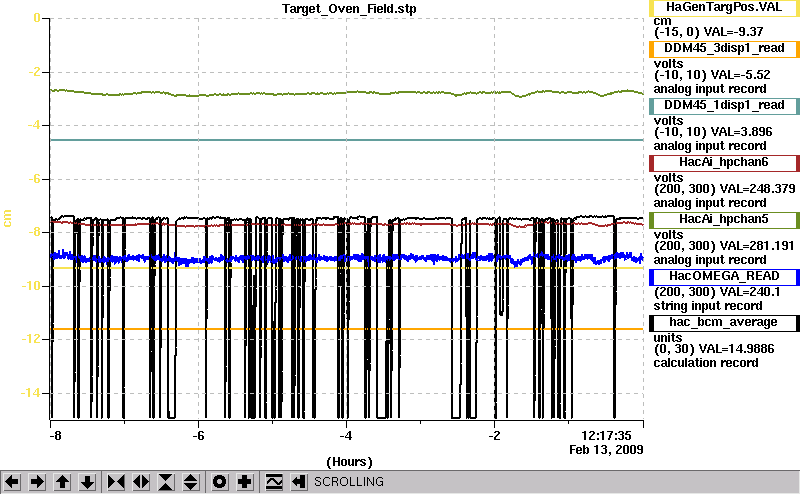Click the VAL=248.379 reading text

[x=757, y=189]
